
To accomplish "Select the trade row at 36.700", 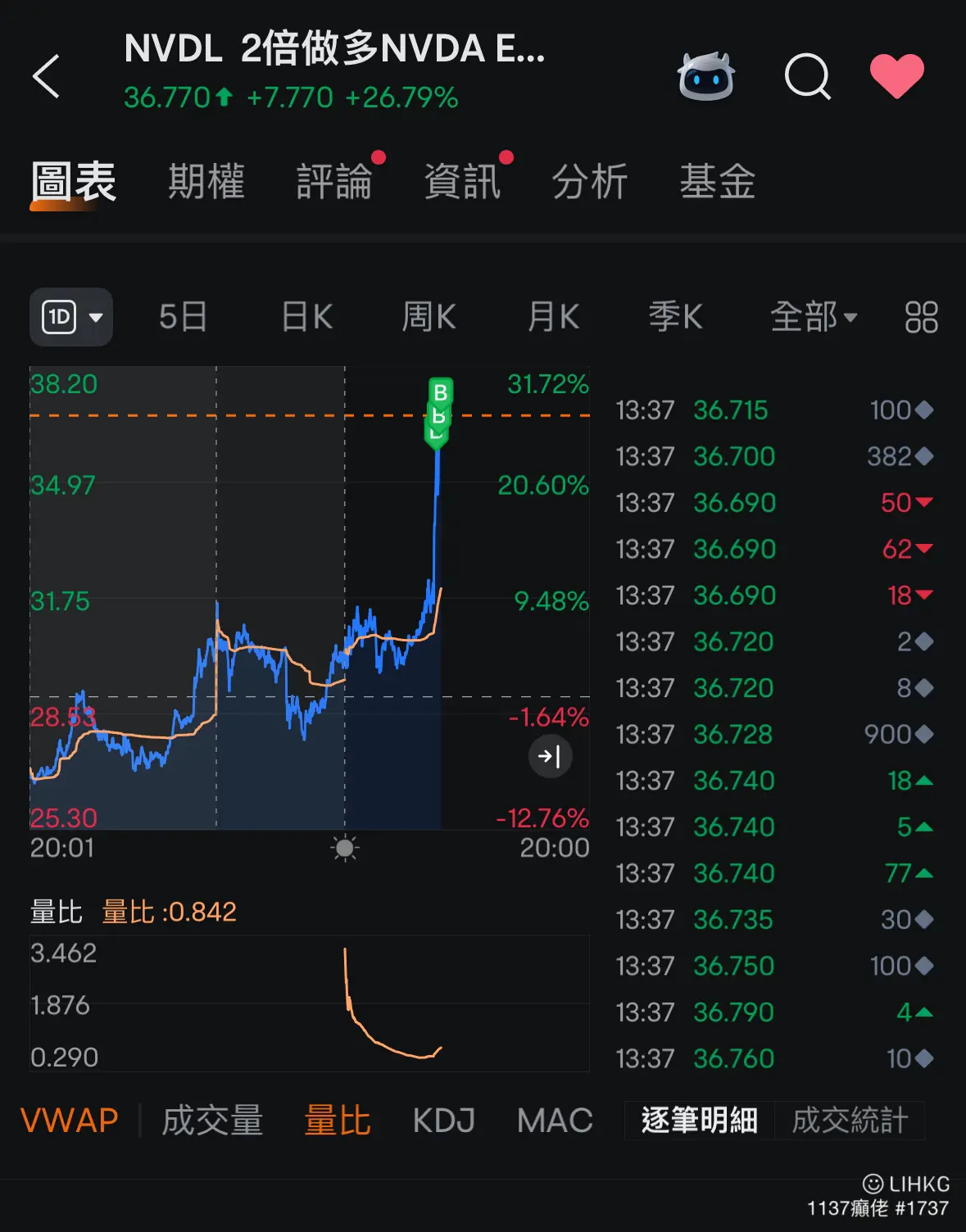I will tap(775, 456).
